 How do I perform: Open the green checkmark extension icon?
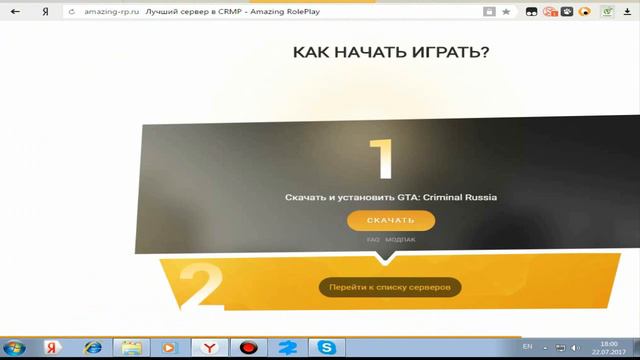(x=607, y=11)
